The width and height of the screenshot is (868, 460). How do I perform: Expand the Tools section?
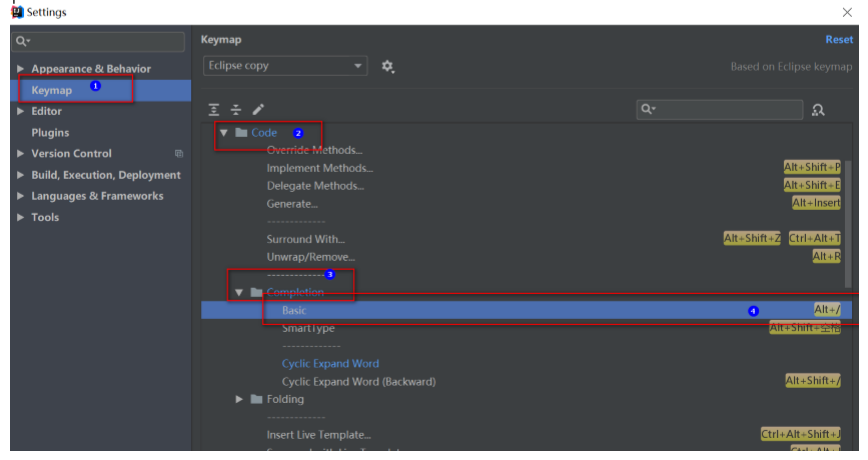tap(20, 217)
